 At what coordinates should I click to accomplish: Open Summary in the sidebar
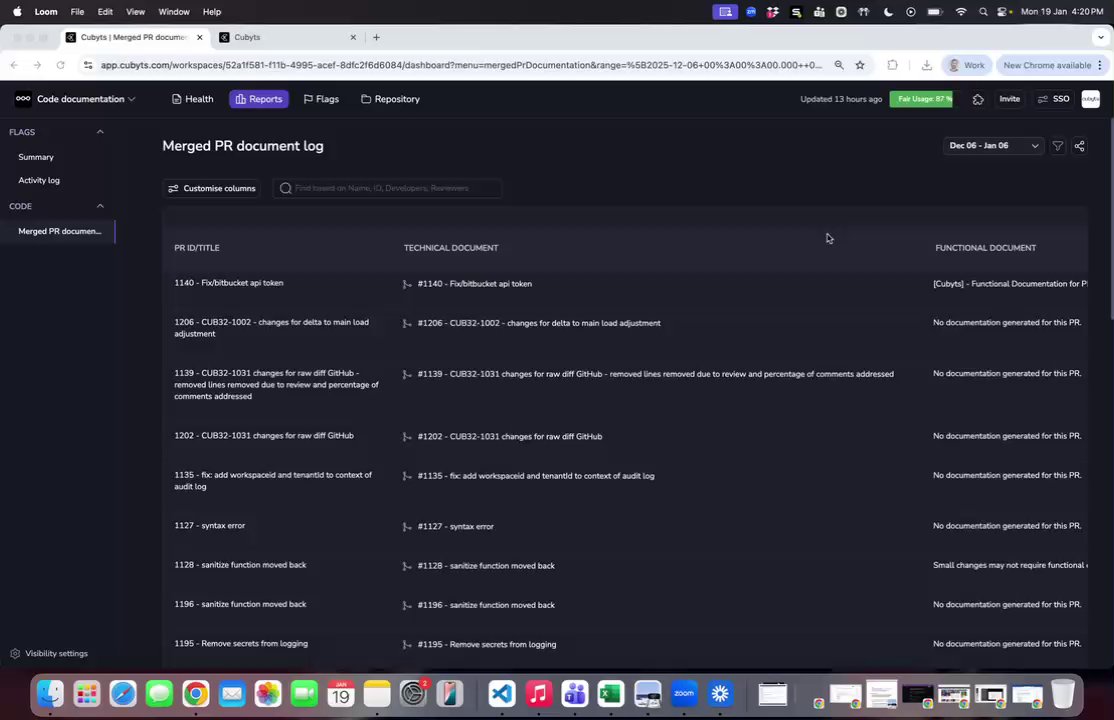[36, 157]
